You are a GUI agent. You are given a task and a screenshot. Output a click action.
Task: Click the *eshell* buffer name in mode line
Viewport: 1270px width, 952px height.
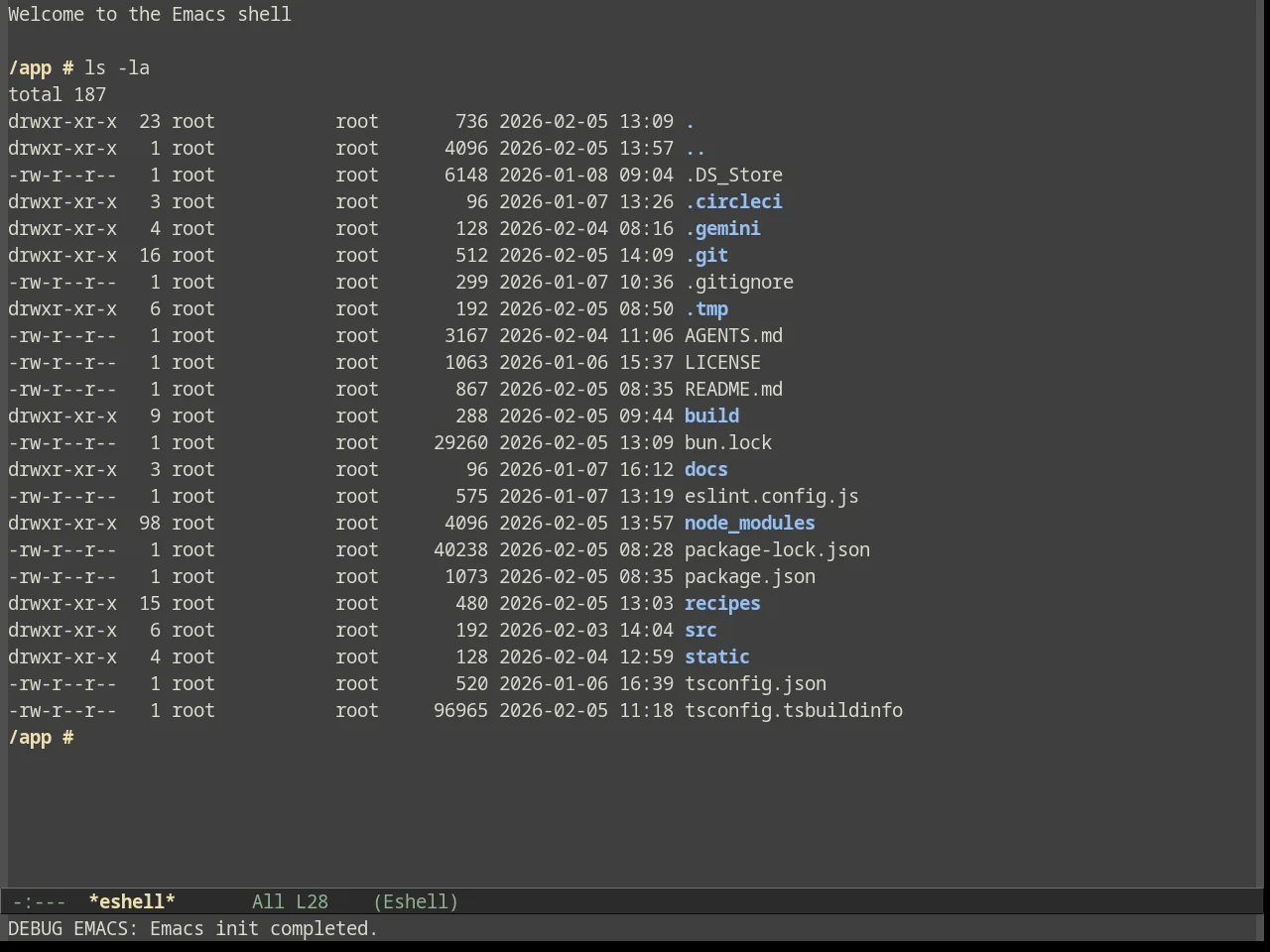132,901
